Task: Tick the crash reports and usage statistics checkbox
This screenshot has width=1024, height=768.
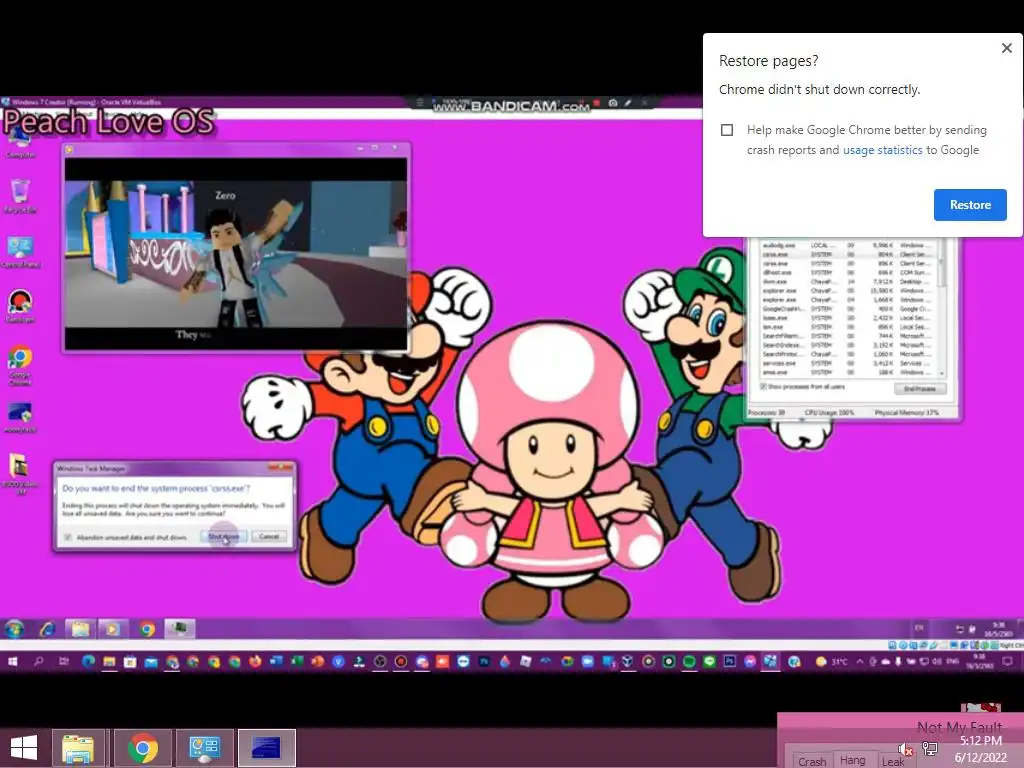Action: tap(727, 130)
